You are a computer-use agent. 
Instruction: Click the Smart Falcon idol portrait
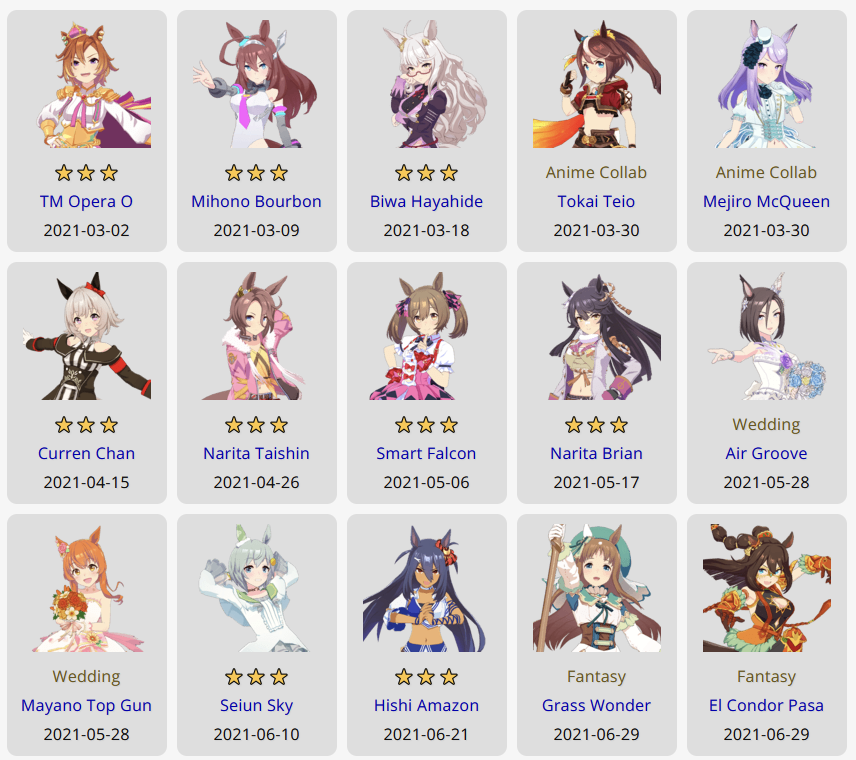point(426,336)
